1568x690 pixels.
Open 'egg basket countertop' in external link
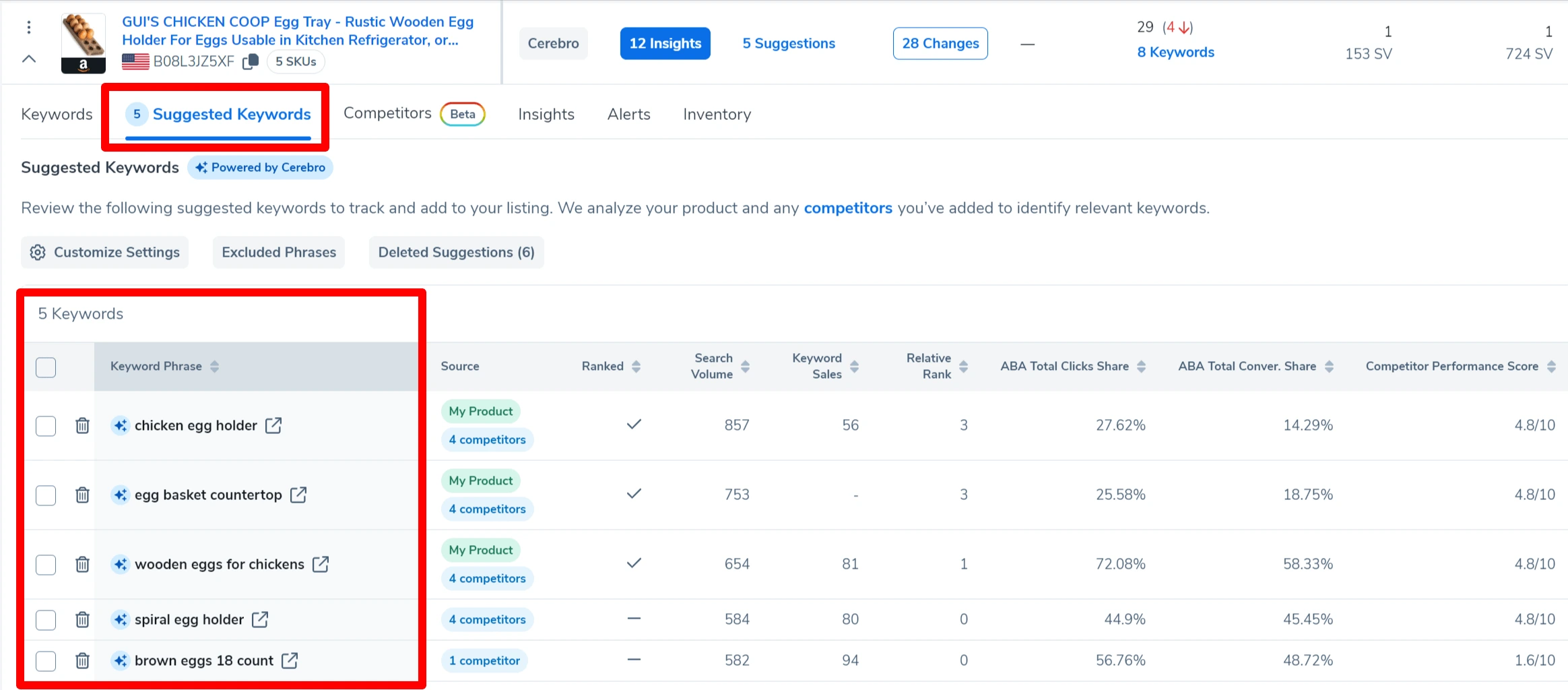coord(298,495)
